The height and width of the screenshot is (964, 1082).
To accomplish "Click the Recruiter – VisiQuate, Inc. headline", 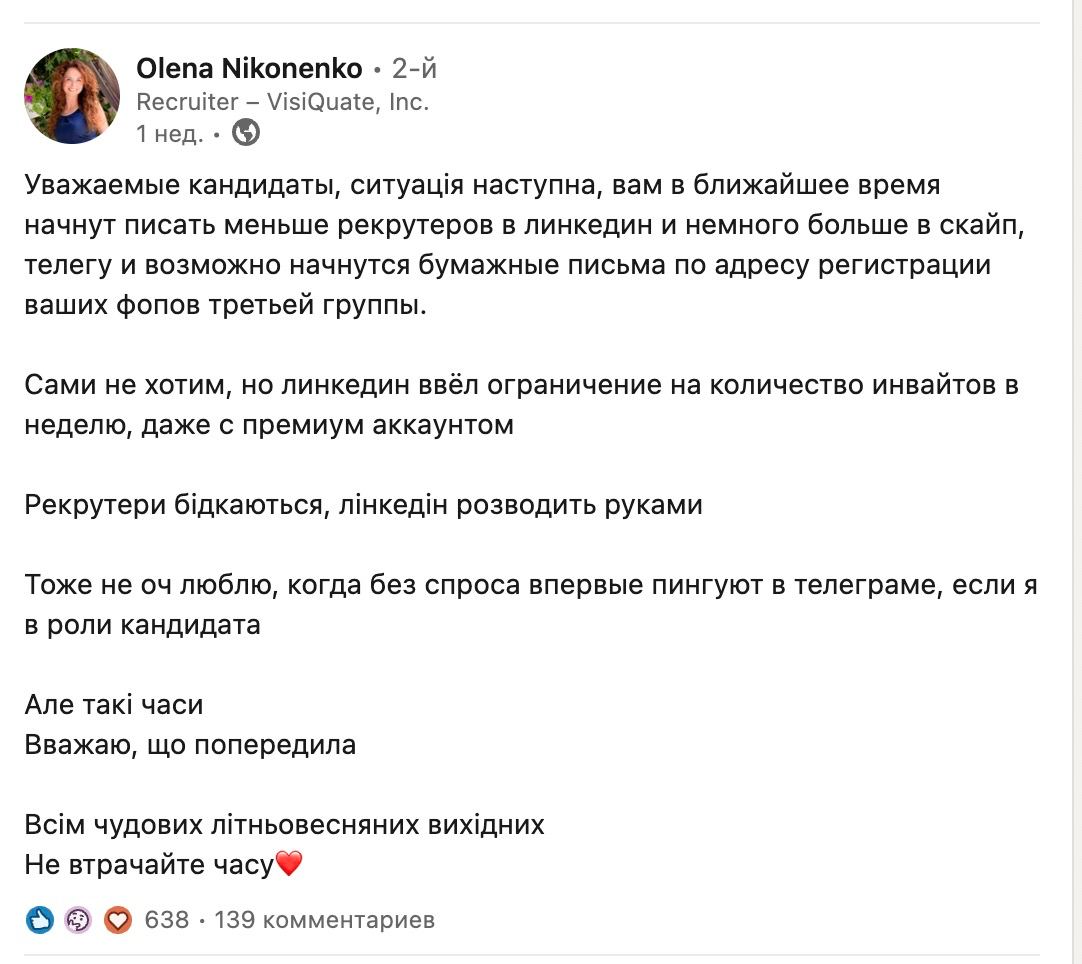I will click(x=282, y=101).
